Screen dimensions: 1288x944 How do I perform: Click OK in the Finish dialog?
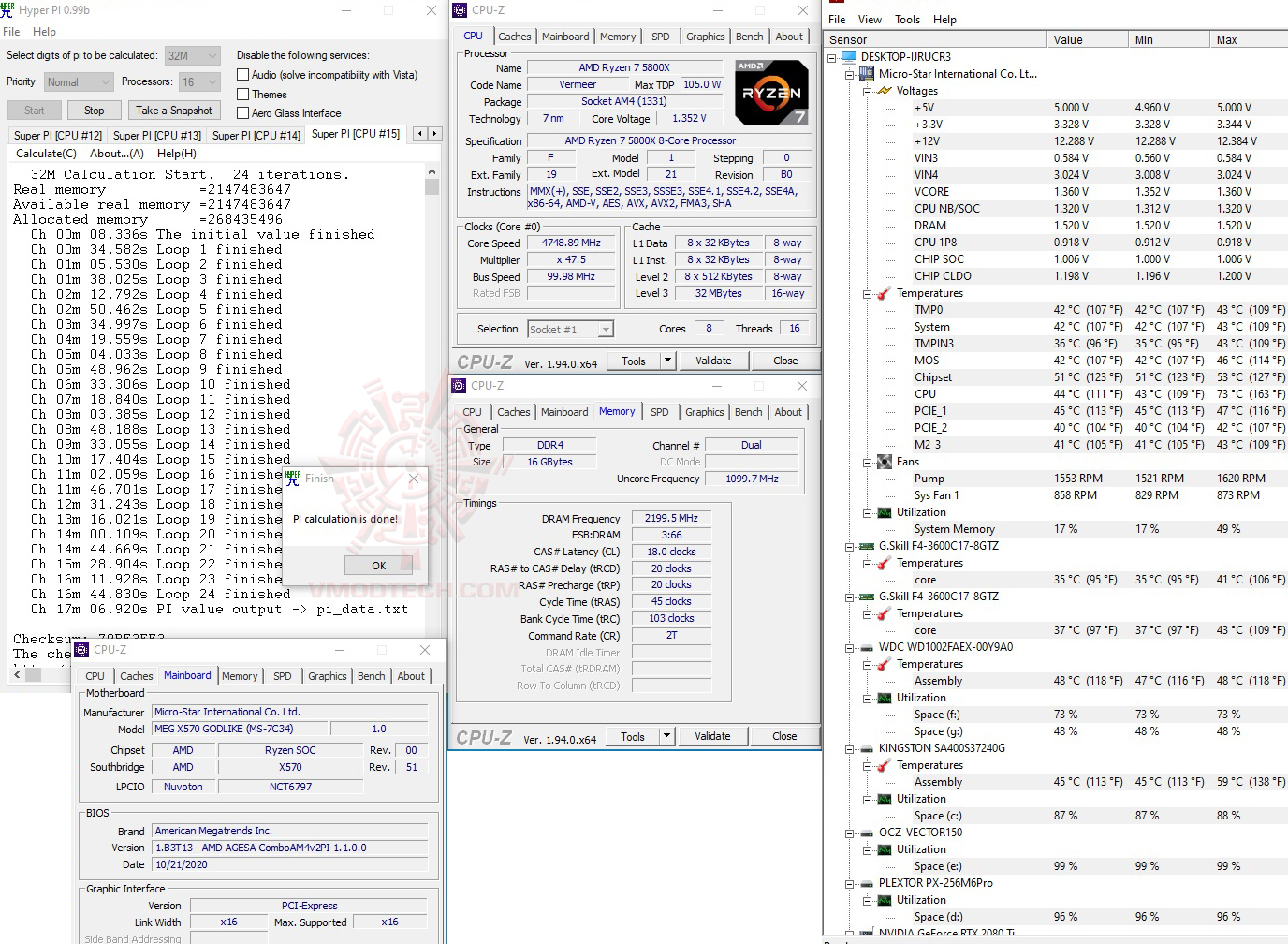tap(378, 565)
